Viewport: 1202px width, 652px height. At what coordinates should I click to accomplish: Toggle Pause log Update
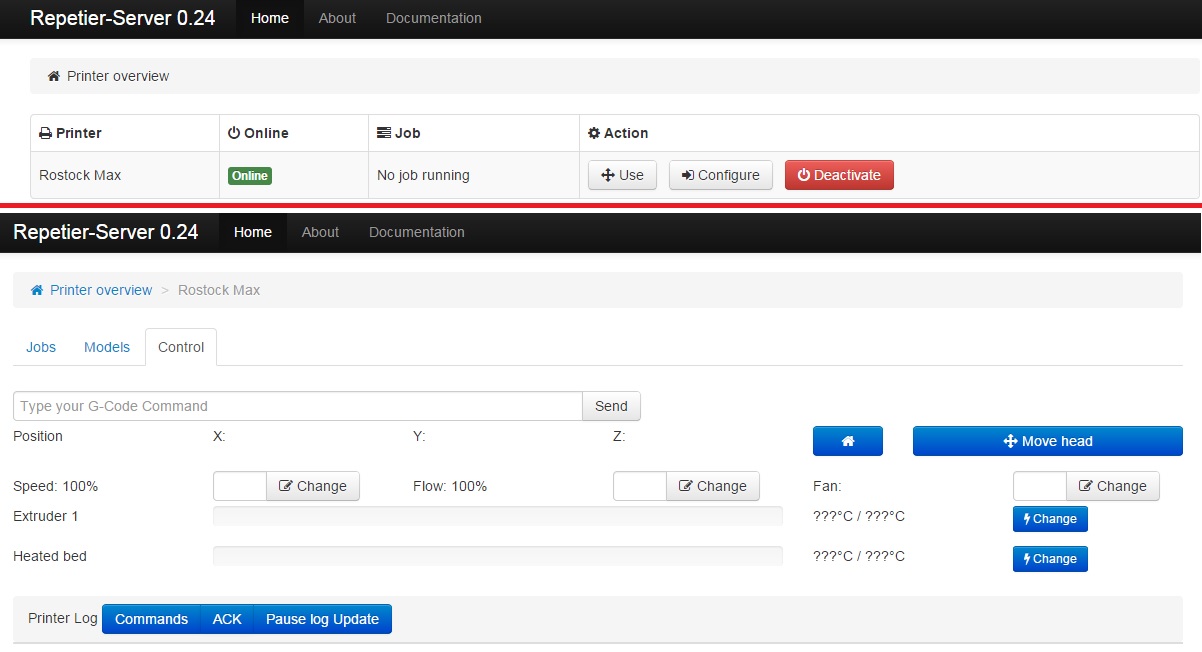pyautogui.click(x=322, y=619)
